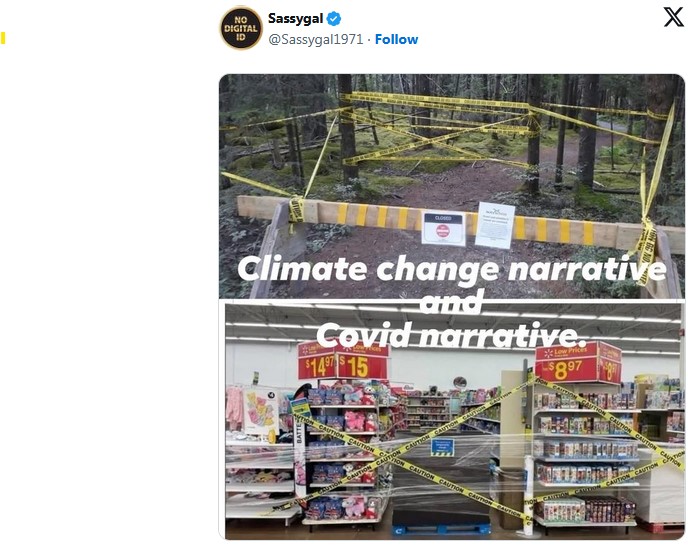Click the X logo icon

coord(673,17)
